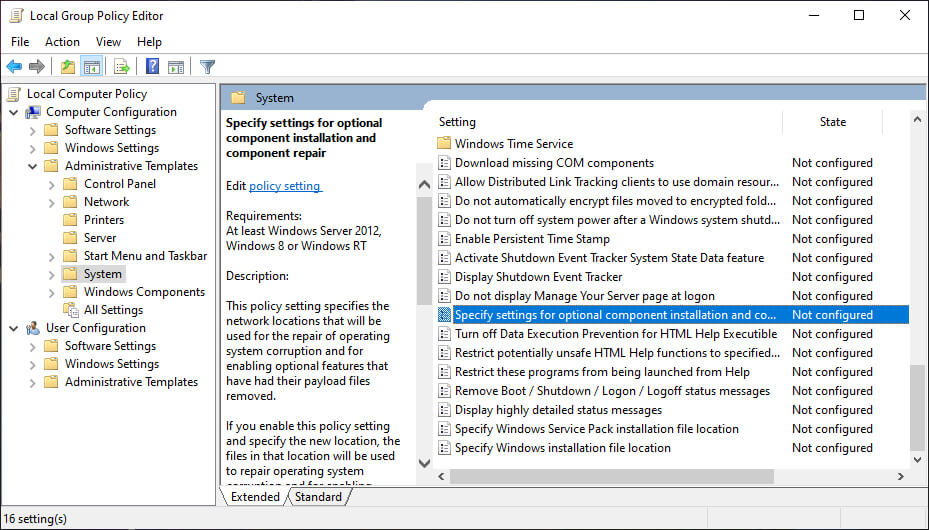The image size is (929, 530).
Task: Click the Network folder icon in tree
Action: click(x=70, y=201)
